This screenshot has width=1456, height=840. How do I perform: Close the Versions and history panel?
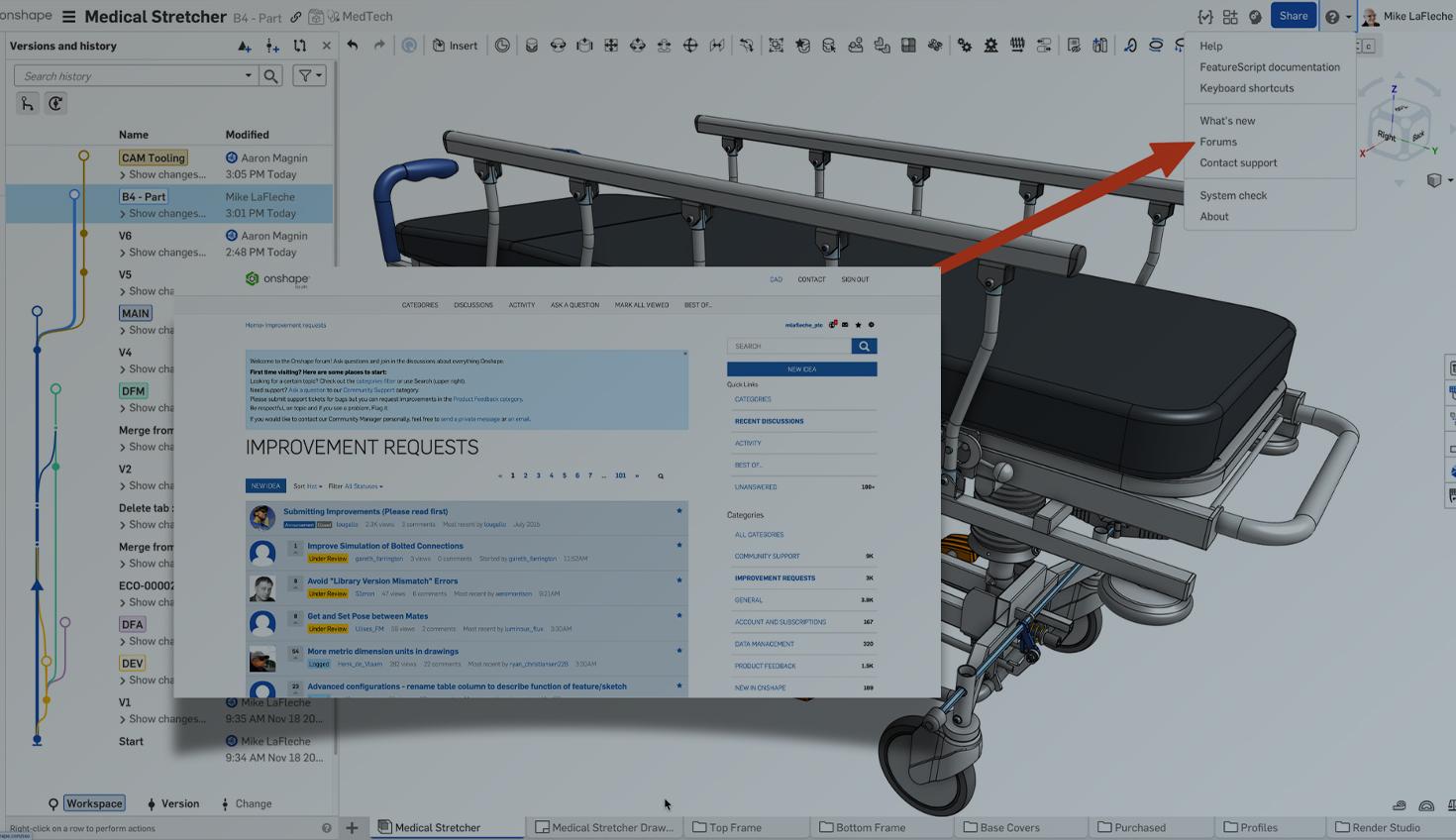pos(326,46)
